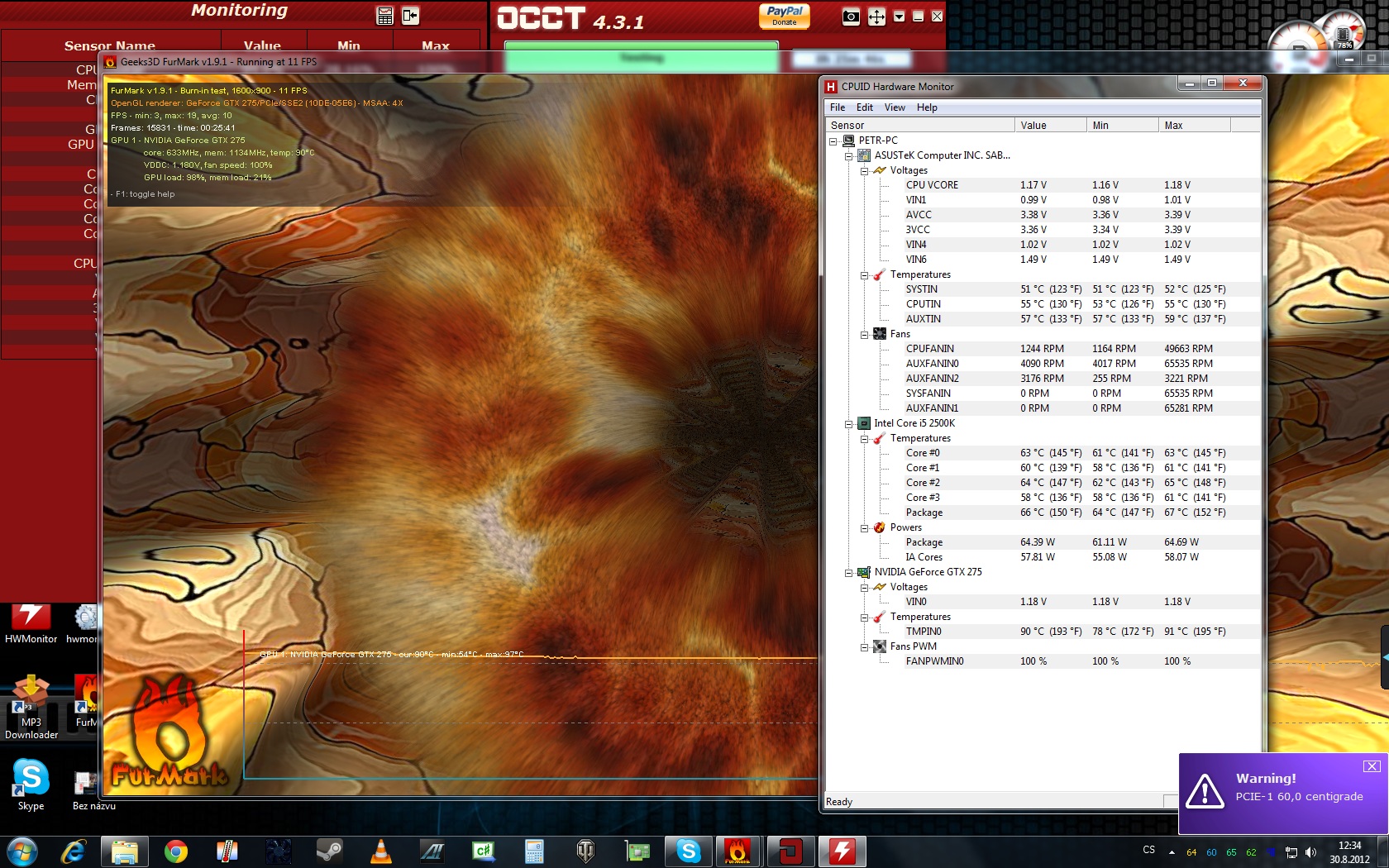Click the Max column header in HWMonitor
Viewport: 1389px width, 868px height.
(x=1195, y=126)
